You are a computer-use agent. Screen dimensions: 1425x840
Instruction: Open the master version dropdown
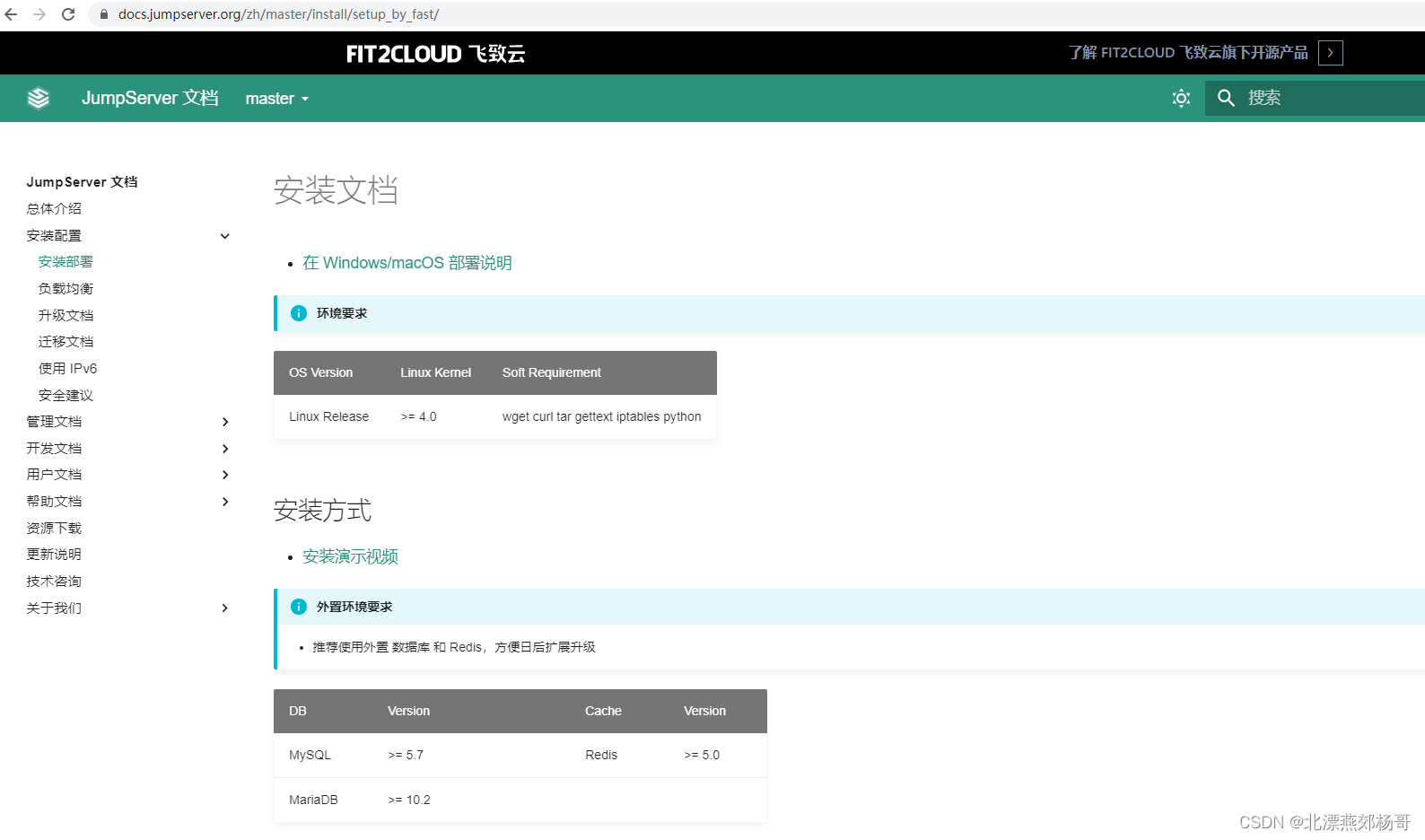tap(276, 99)
